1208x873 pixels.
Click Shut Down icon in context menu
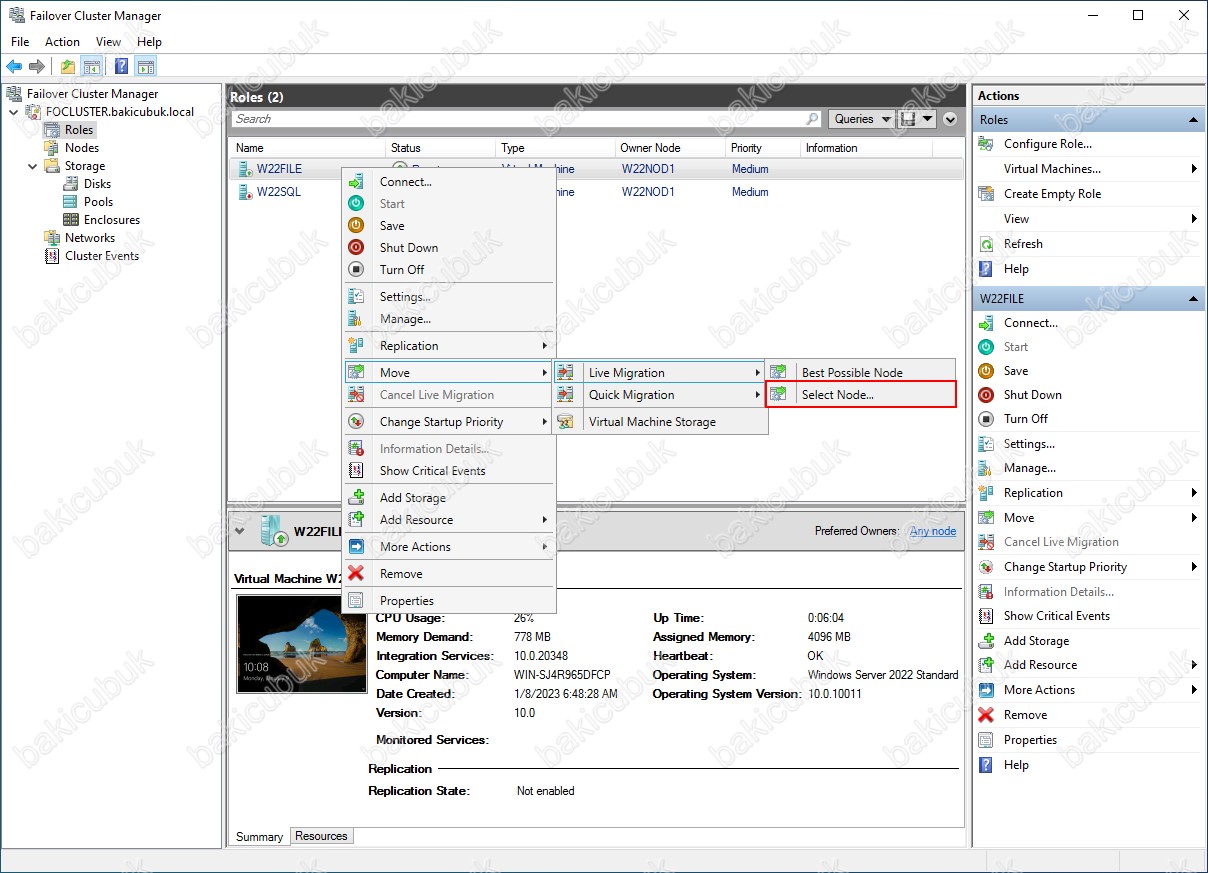pos(356,248)
